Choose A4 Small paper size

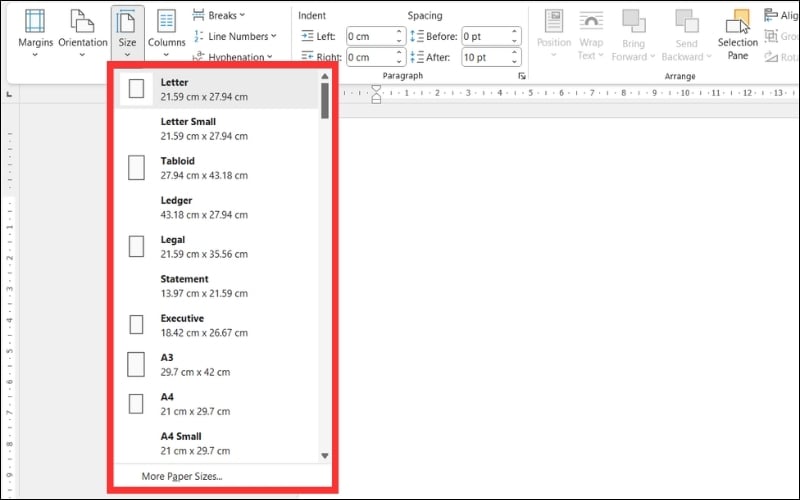(x=218, y=443)
